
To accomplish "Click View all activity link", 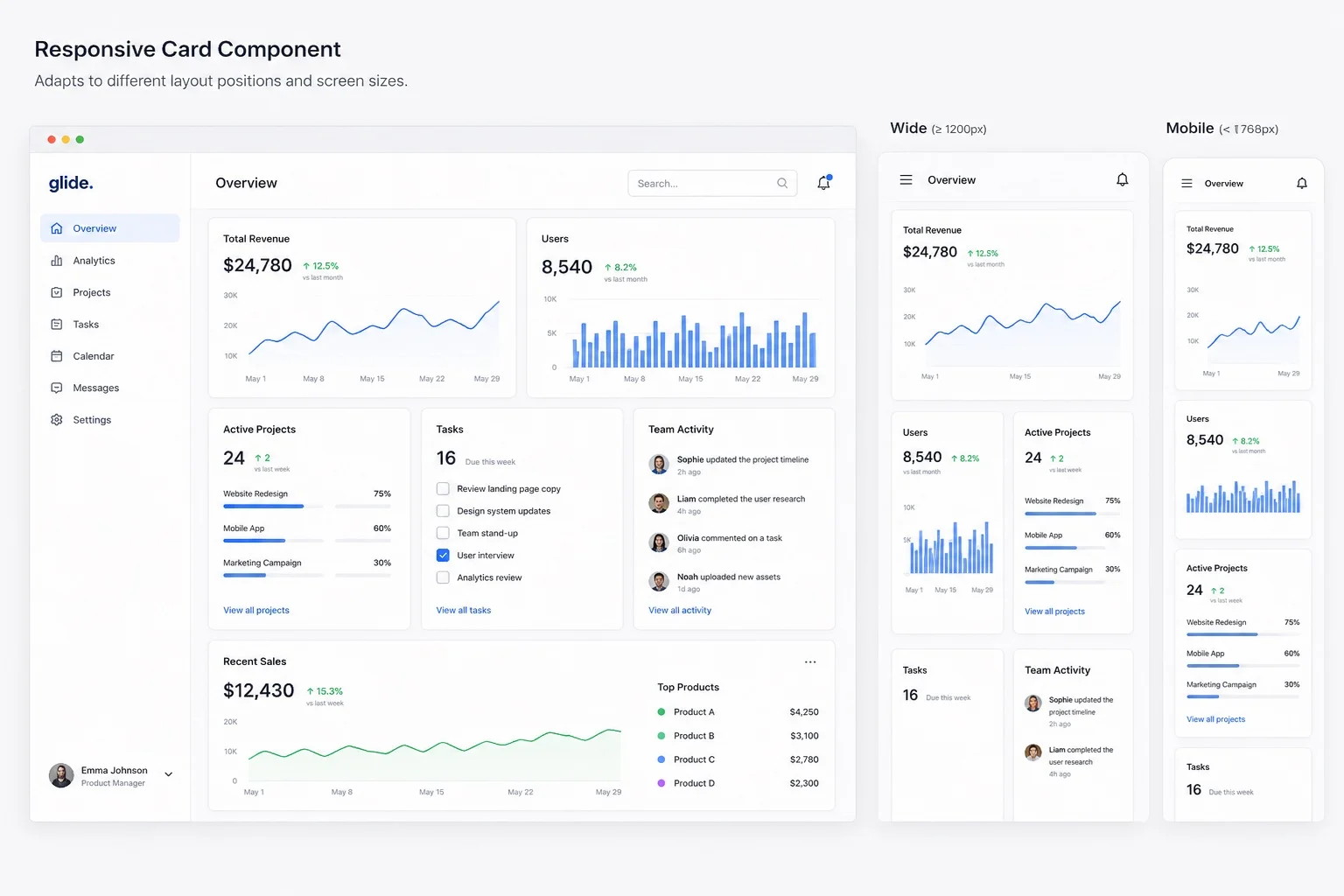I will pos(680,611).
